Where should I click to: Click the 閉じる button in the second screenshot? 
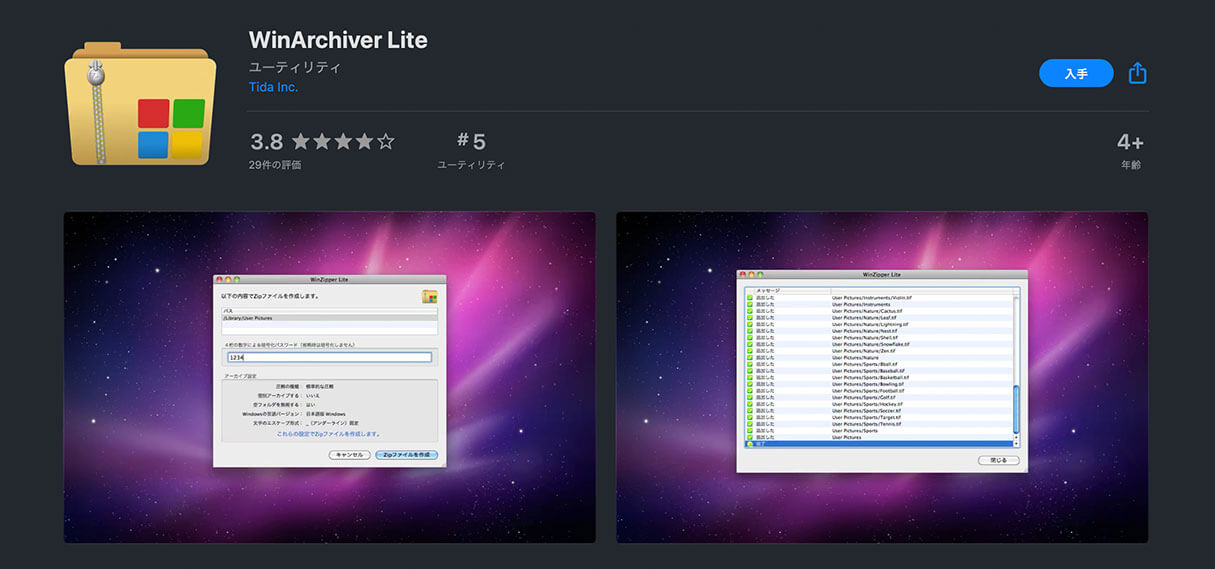(x=999, y=460)
